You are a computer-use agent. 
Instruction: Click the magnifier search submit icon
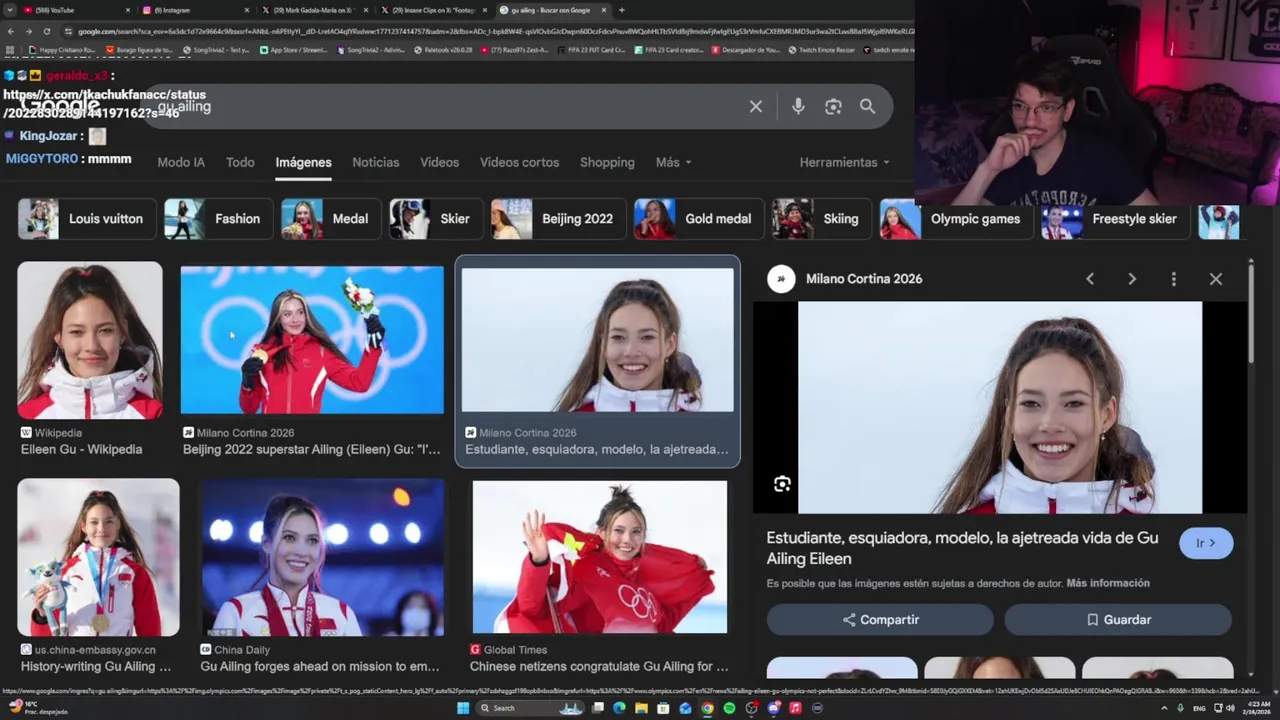[867, 107]
